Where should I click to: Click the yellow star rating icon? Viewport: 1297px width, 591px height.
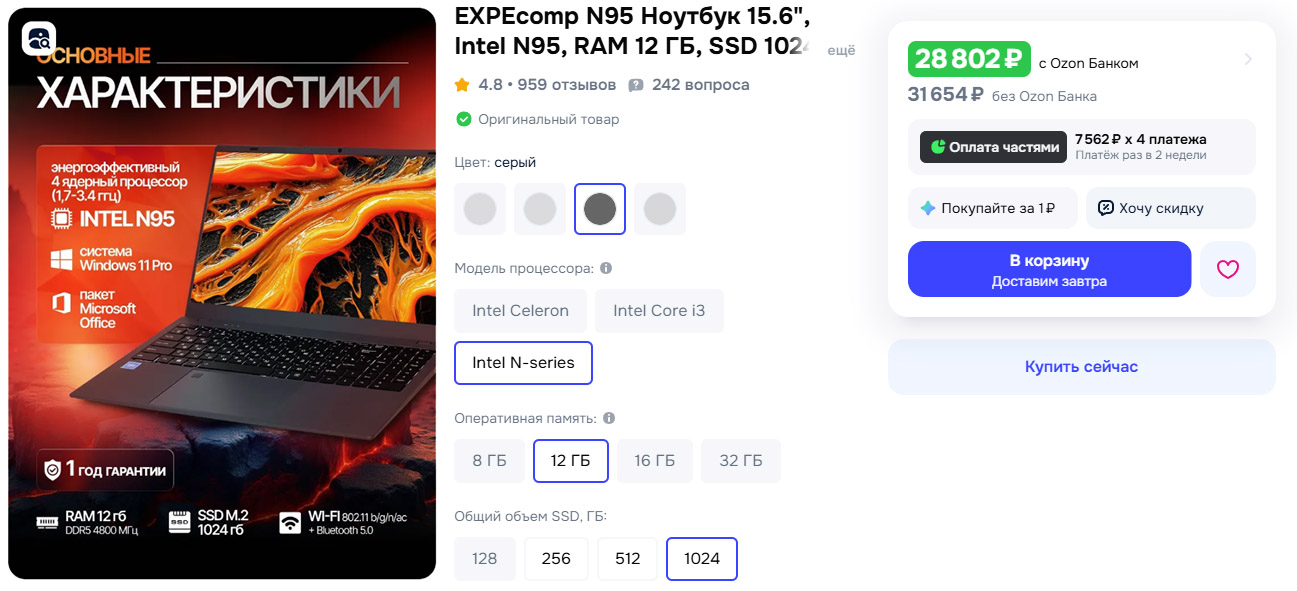coord(462,85)
